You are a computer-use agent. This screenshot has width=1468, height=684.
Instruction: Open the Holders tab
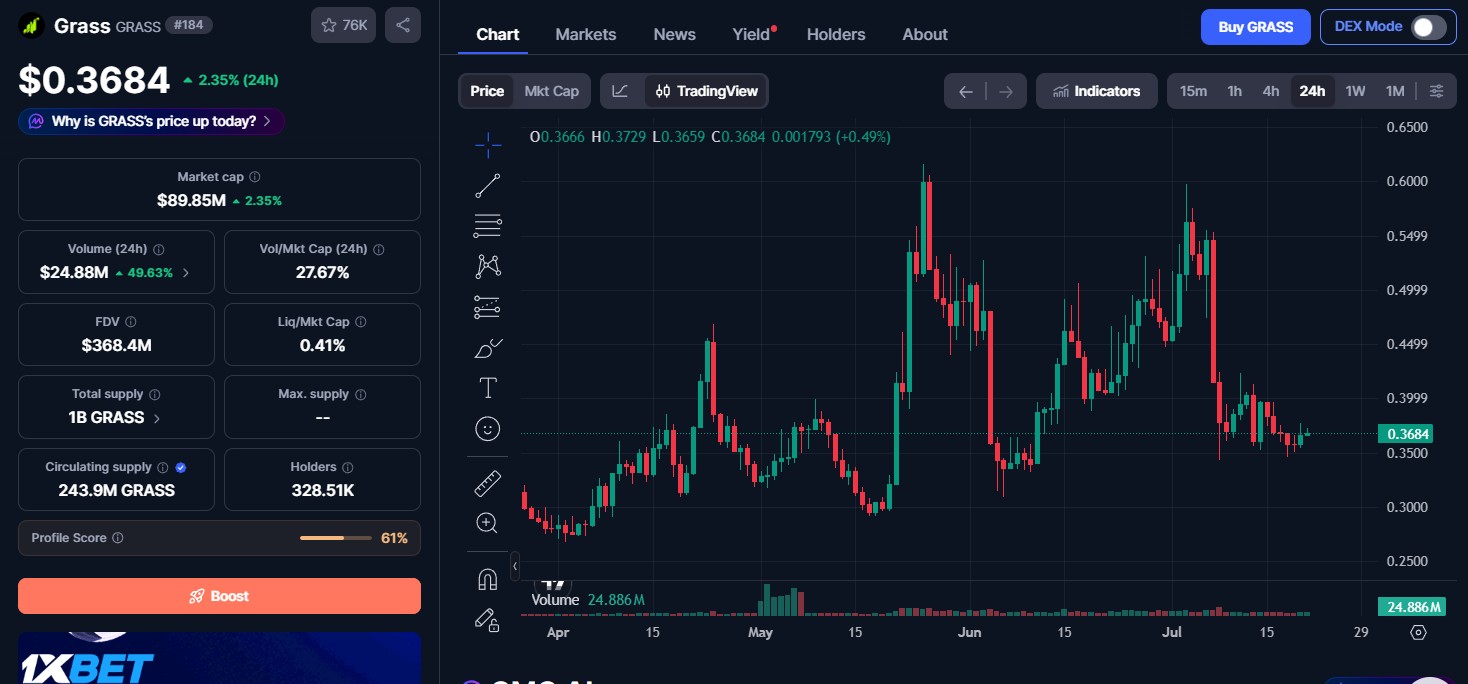836,34
